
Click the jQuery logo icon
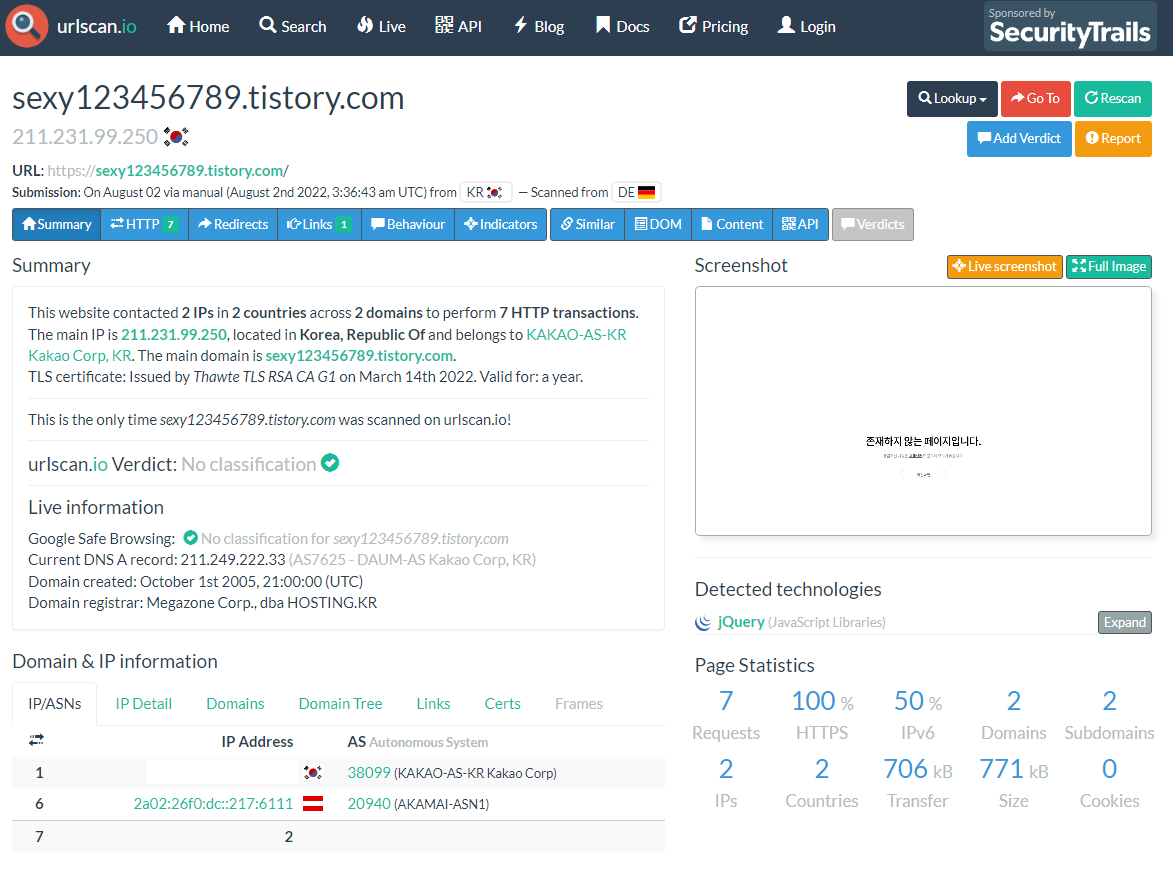(703, 623)
